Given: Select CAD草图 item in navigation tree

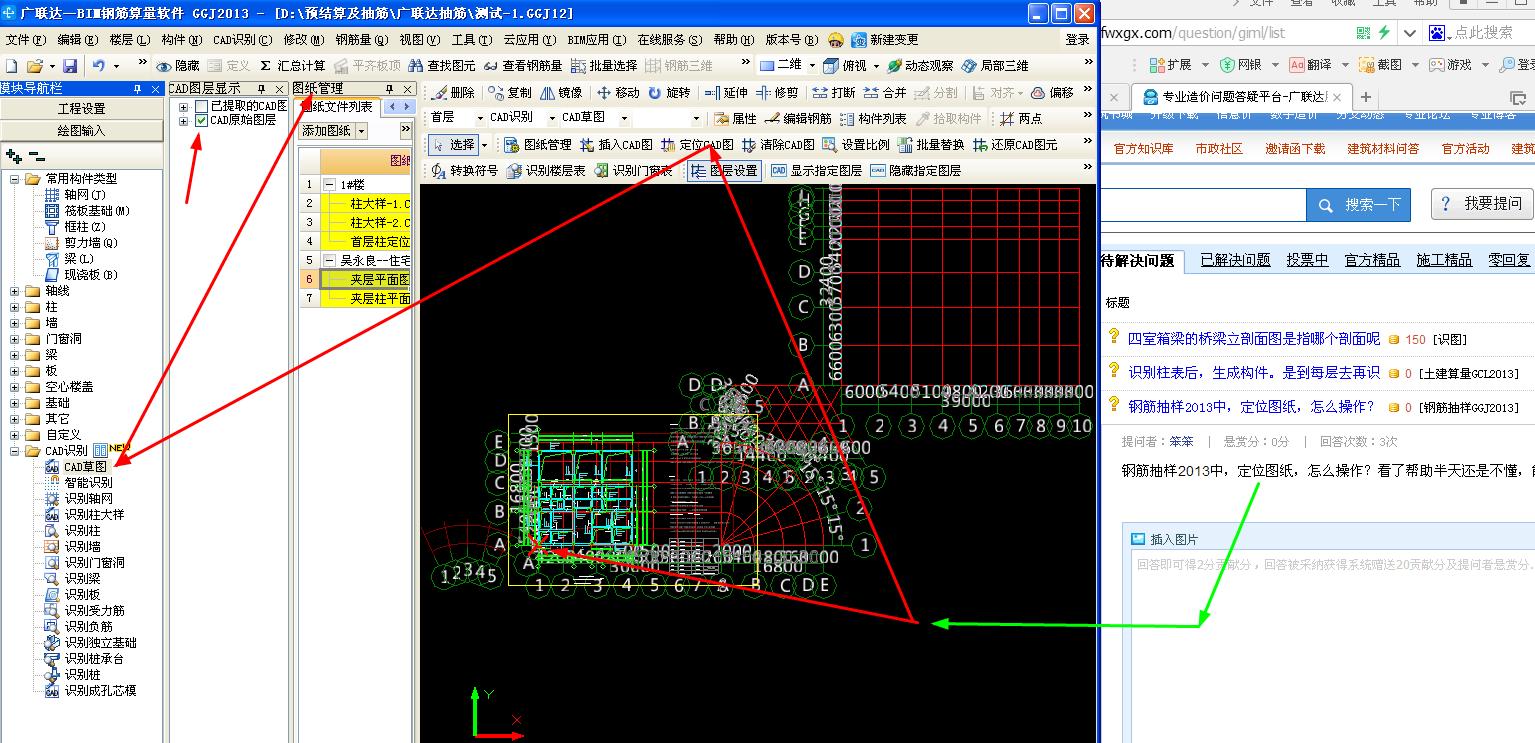Looking at the screenshot, I should click(85, 467).
